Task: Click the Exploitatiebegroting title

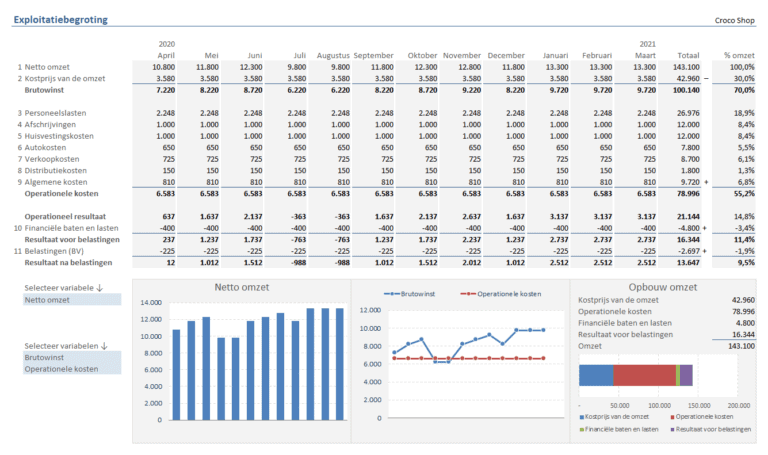Action: [x=60, y=20]
